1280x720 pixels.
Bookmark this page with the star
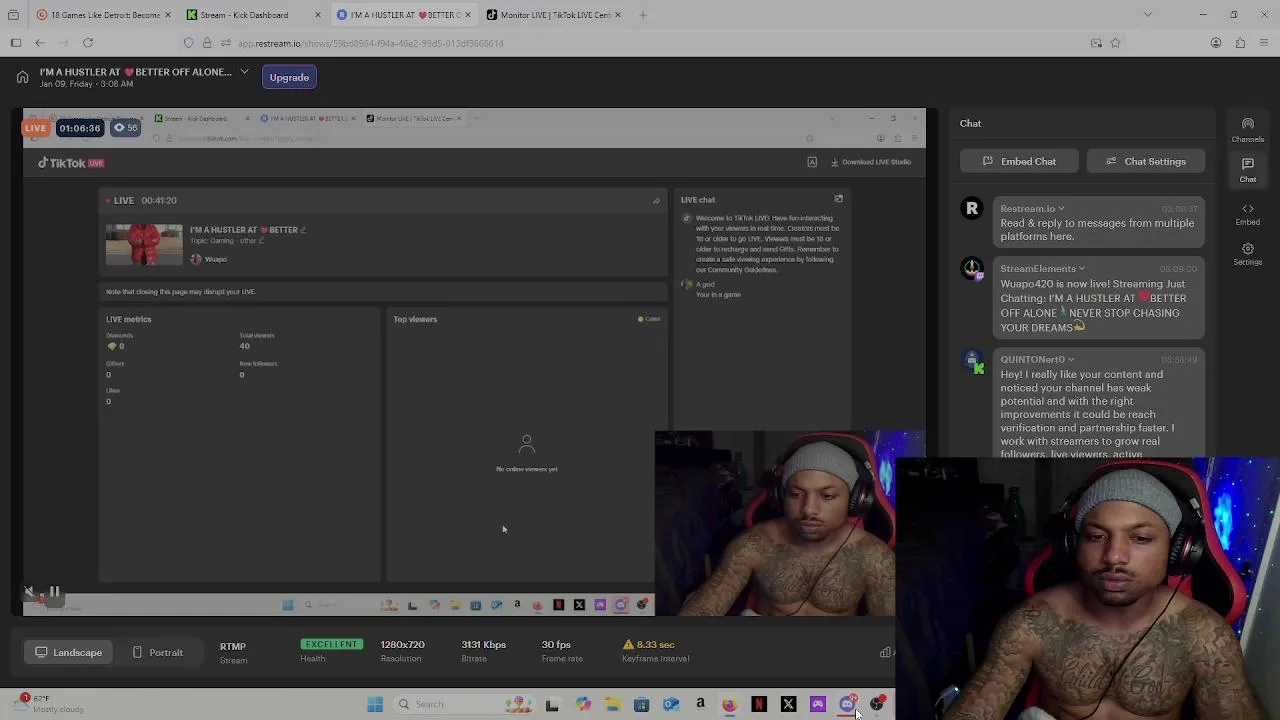click(x=1115, y=43)
